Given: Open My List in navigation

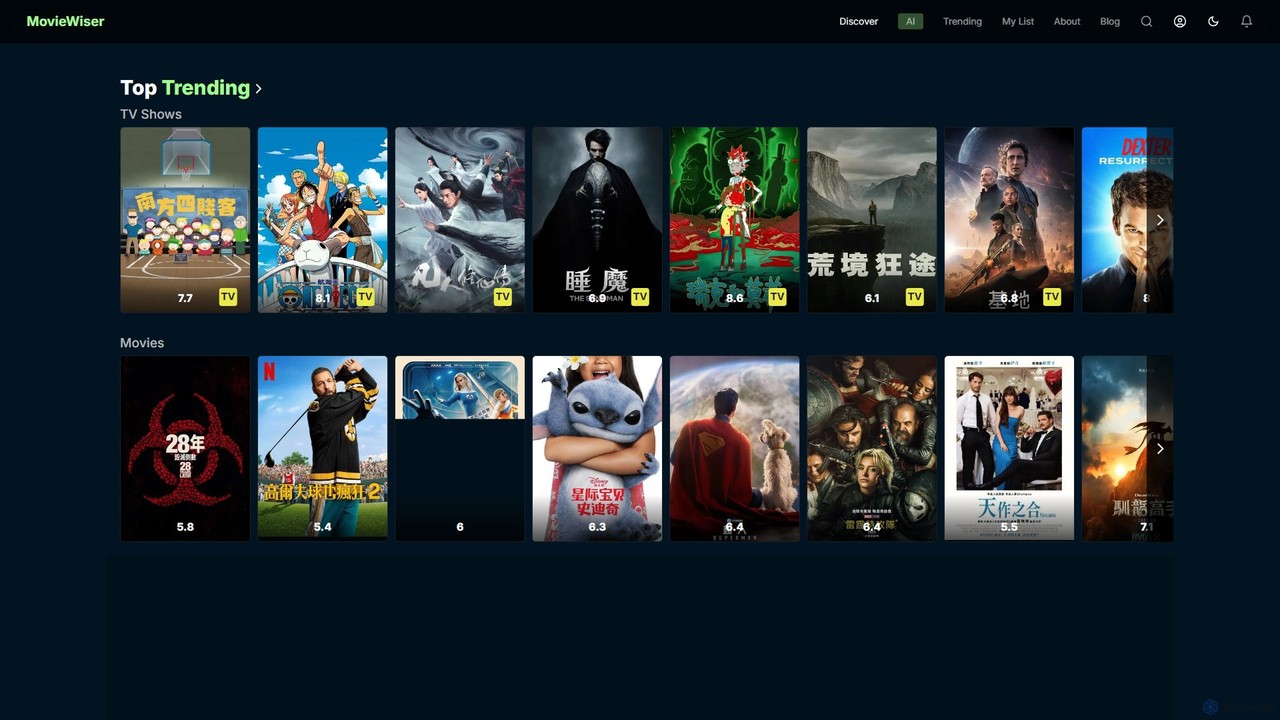Looking at the screenshot, I should point(1018,21).
